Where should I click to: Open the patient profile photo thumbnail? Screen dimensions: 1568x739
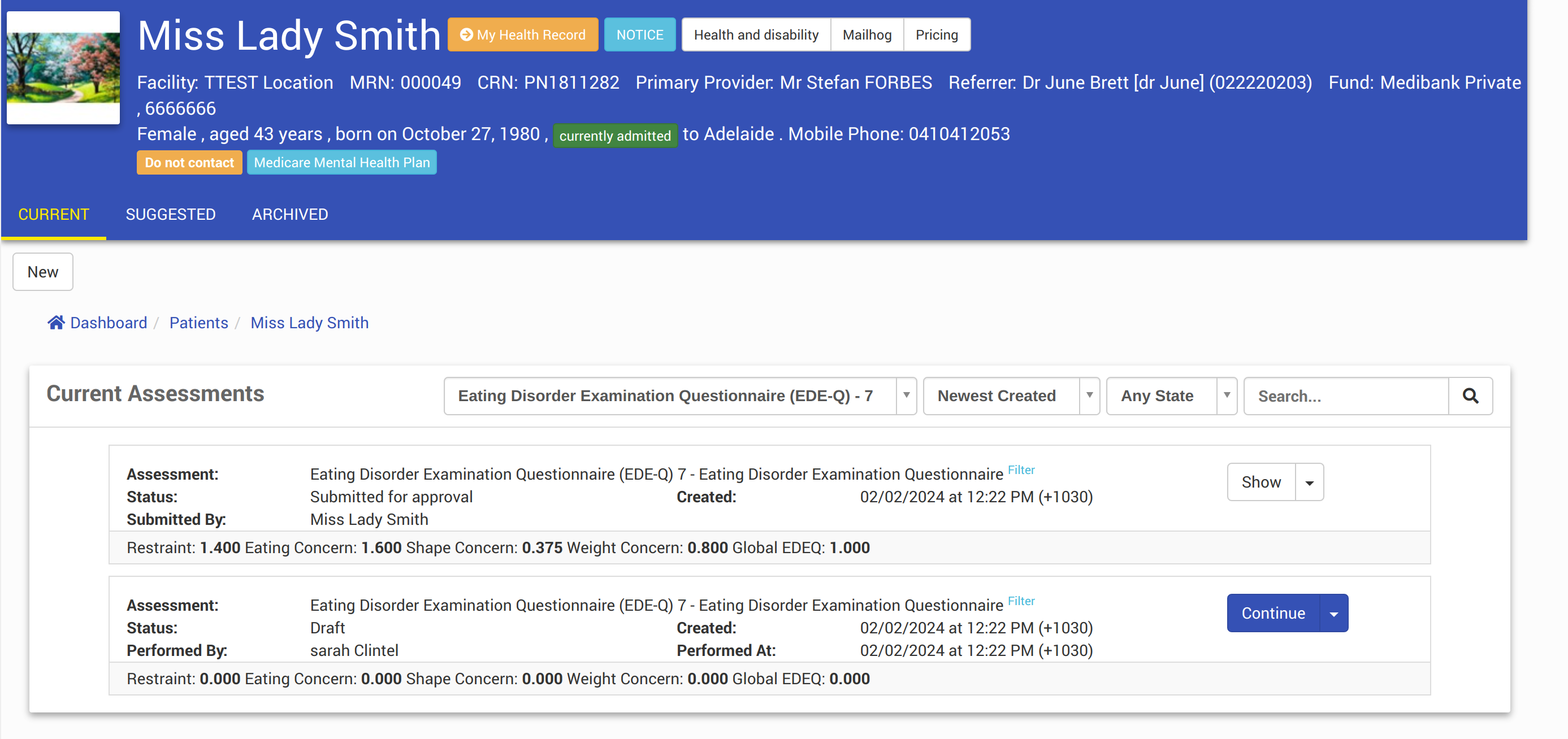(x=63, y=67)
